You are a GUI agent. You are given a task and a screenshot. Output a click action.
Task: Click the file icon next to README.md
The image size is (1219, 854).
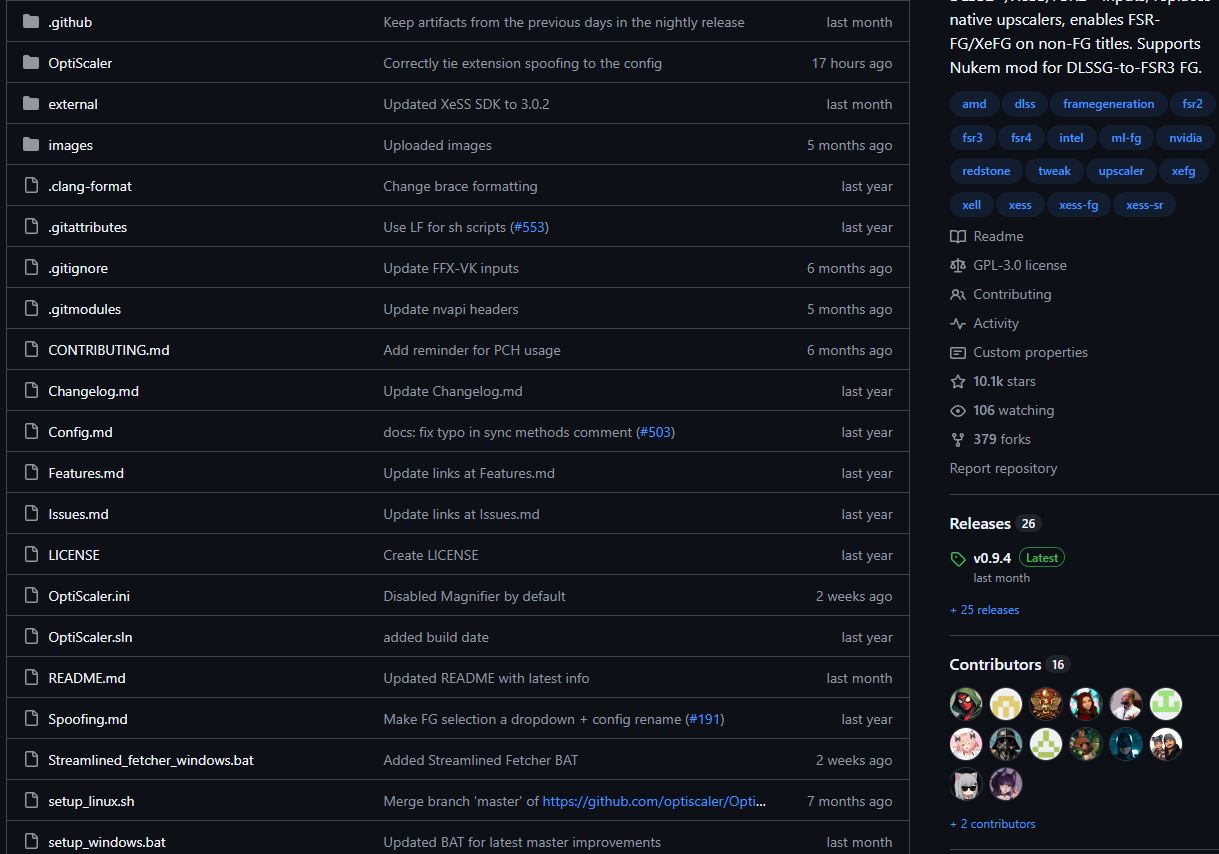tap(30, 678)
